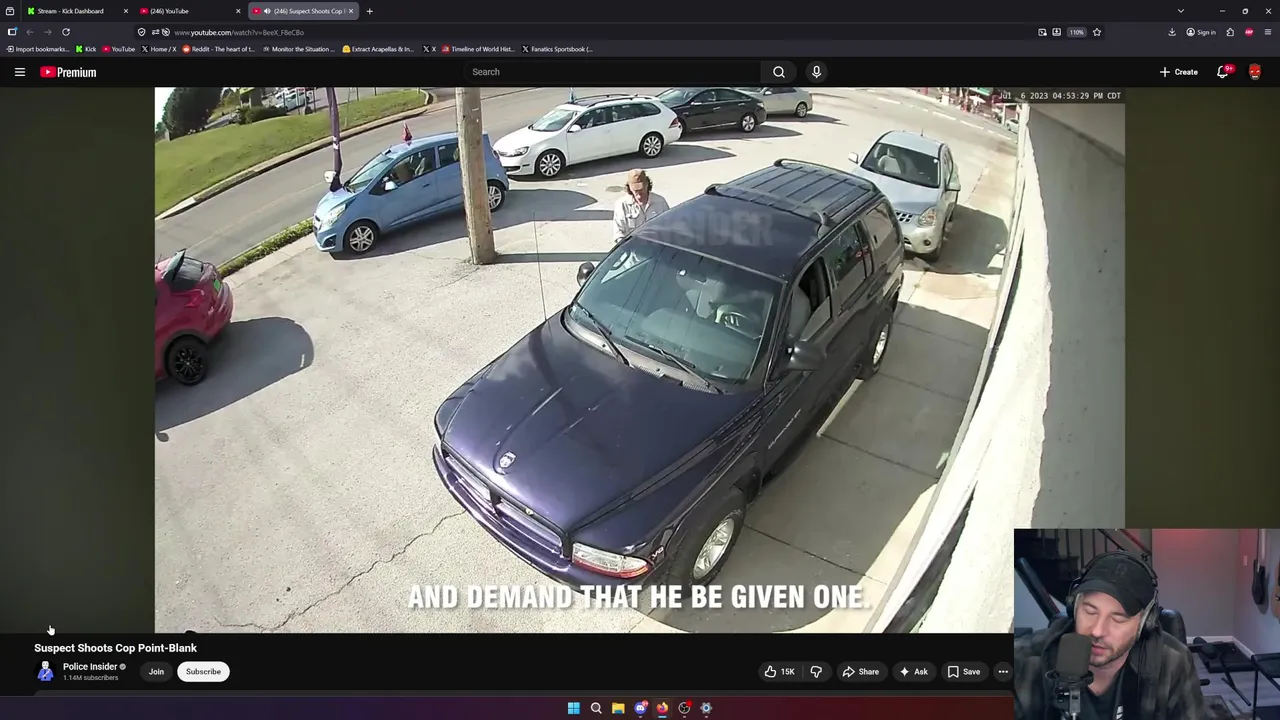Go forward using browser forward arrow
1280x720 pixels.
(x=47, y=32)
